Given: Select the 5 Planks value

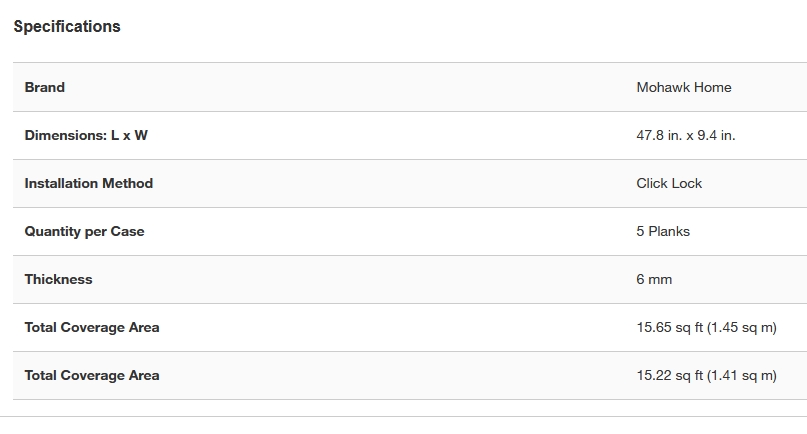Looking at the screenshot, I should click(x=663, y=231).
